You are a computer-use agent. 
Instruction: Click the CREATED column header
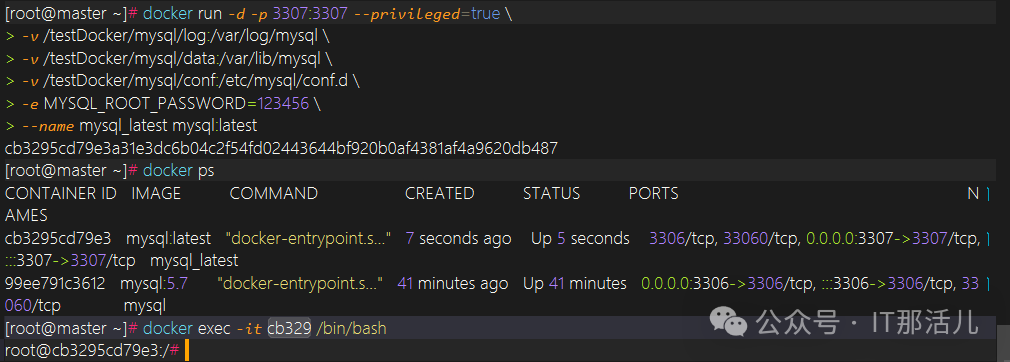[x=439, y=193]
